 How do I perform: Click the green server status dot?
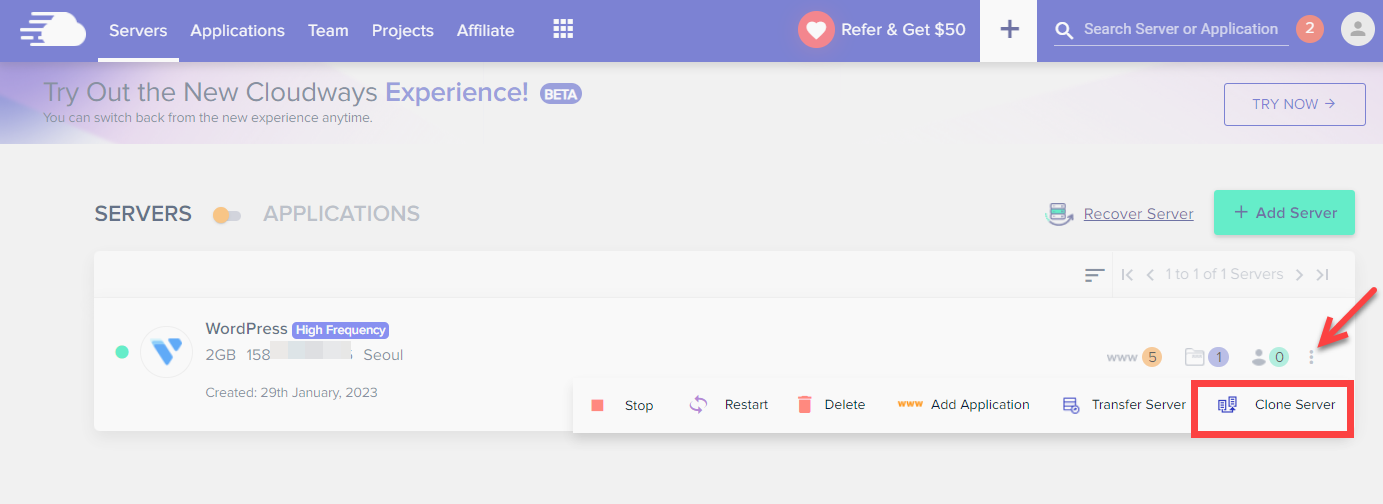(122, 352)
